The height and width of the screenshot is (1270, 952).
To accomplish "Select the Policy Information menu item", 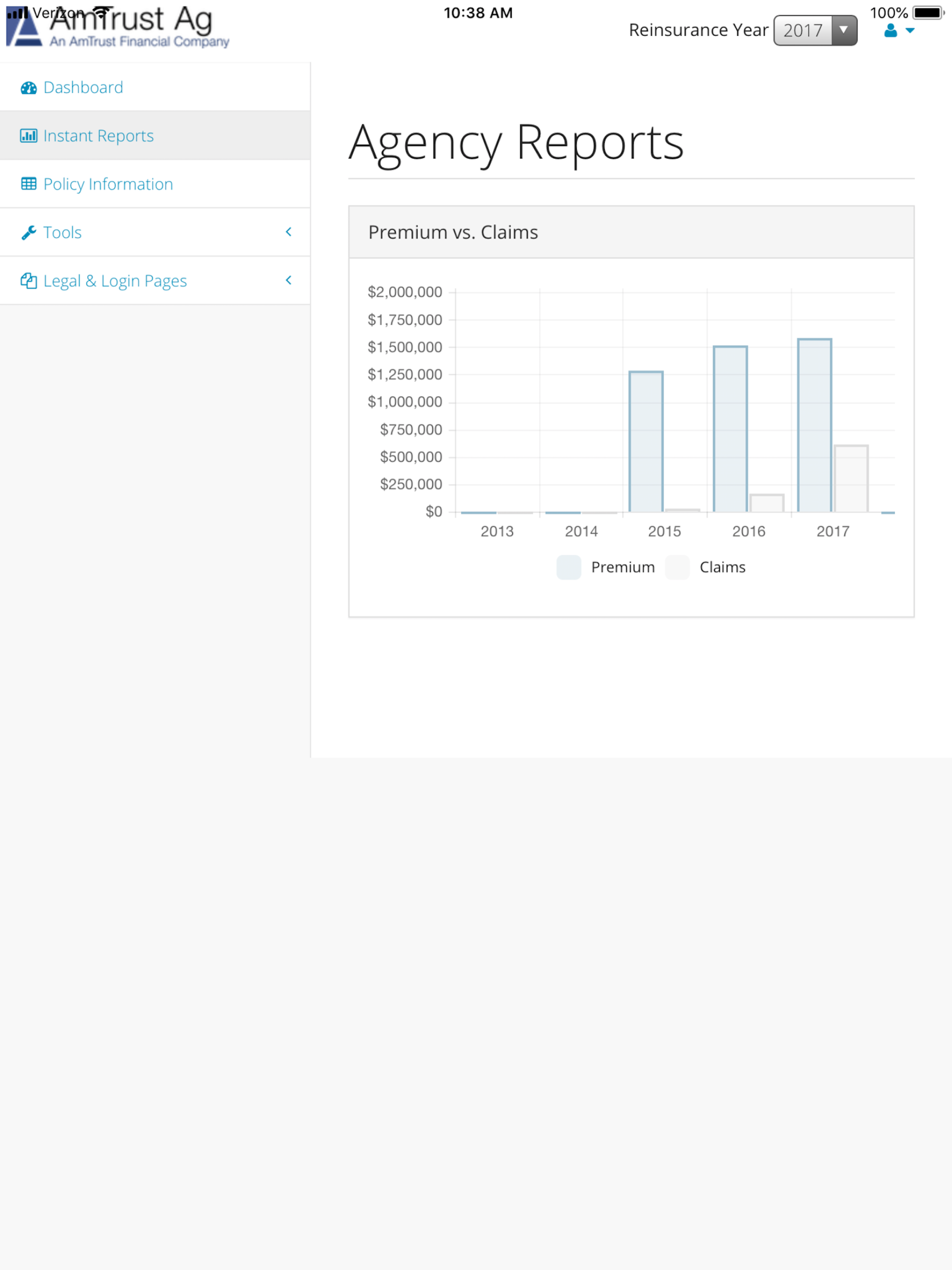I will click(108, 184).
